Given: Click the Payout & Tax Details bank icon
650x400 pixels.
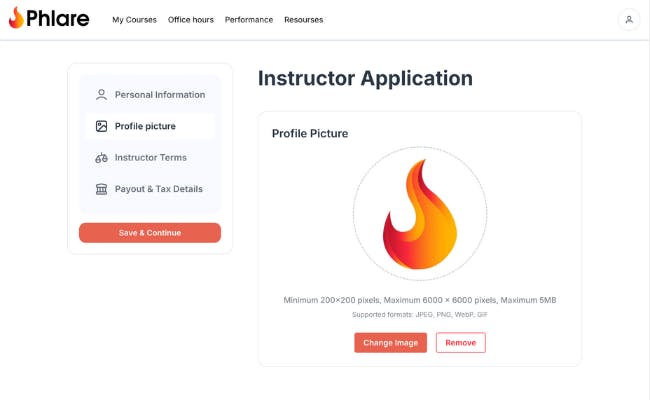Looking at the screenshot, I should coord(101,189).
